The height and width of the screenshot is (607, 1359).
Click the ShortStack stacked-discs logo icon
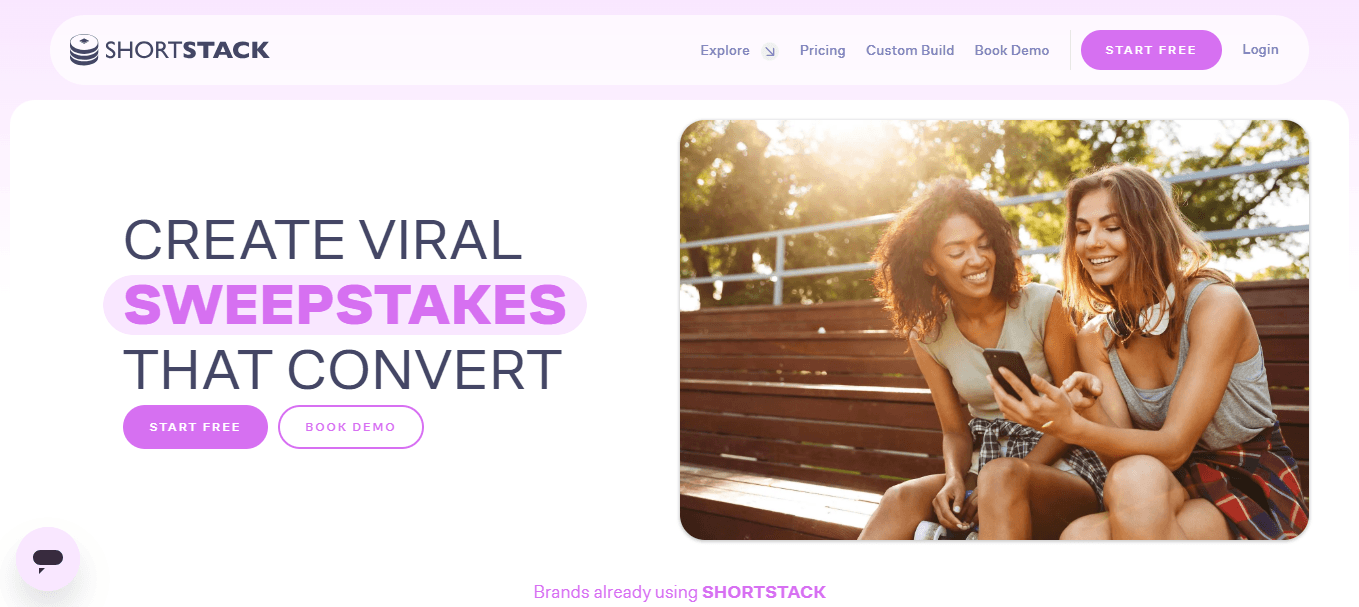tap(84, 50)
